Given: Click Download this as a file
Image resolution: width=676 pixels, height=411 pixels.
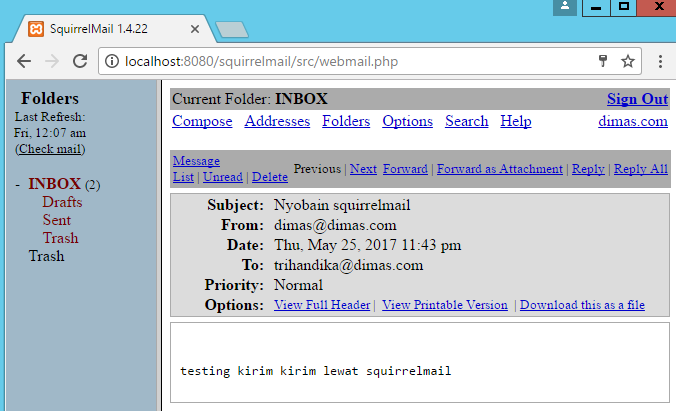Looking at the screenshot, I should pyautogui.click(x=582, y=305).
